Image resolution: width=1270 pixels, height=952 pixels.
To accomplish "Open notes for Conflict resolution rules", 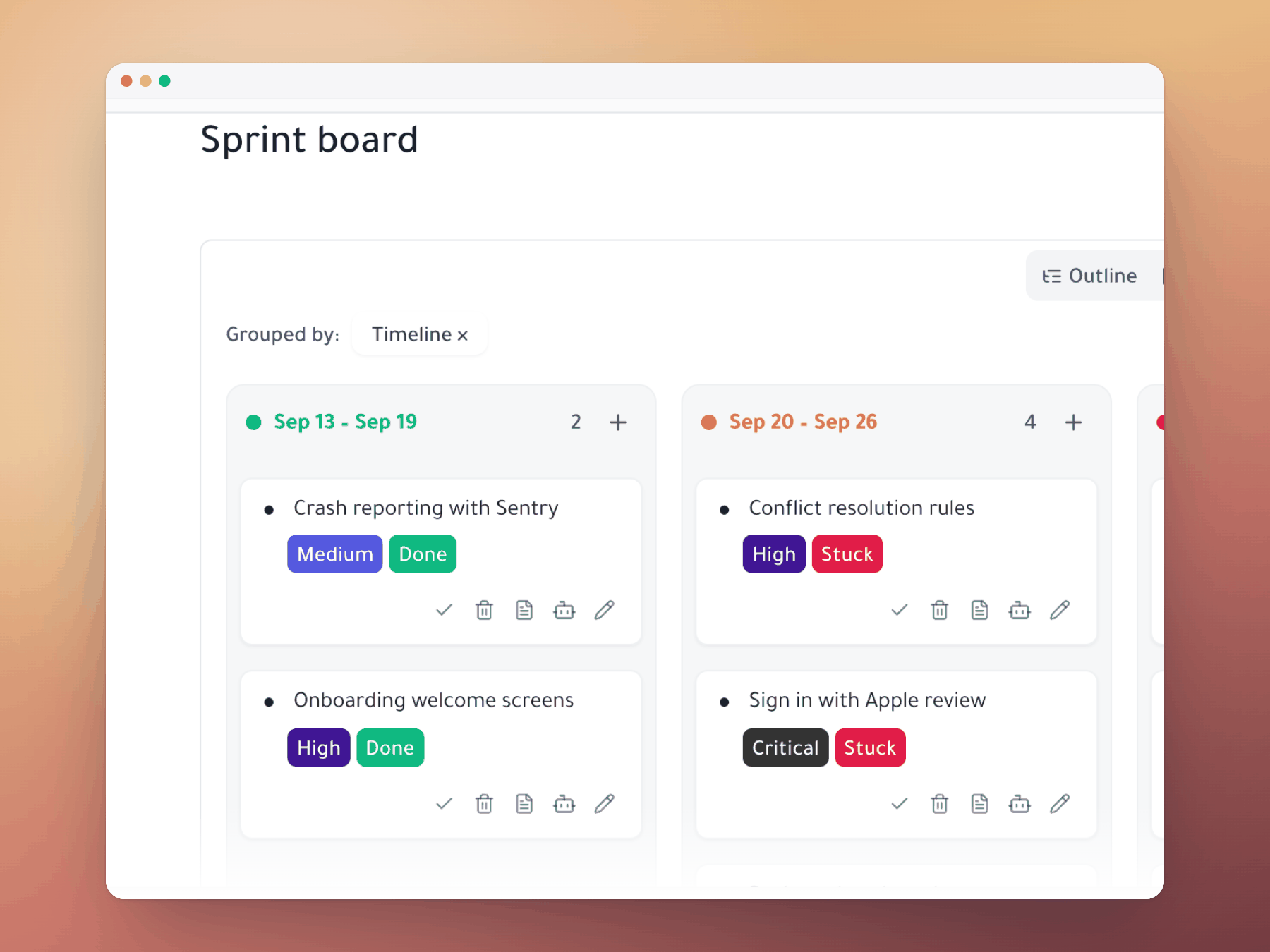I will click(980, 610).
